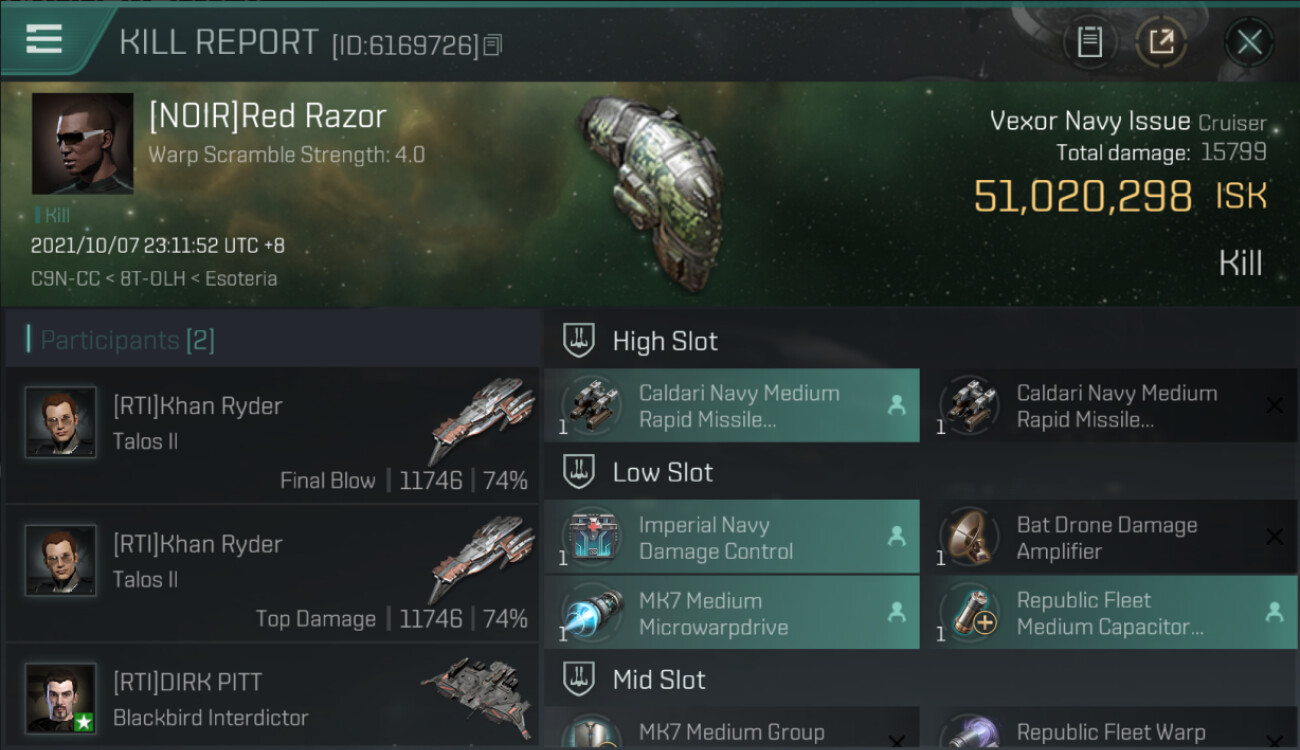Screen dimensions: 1300x750
Task: Click the MK7 Medium Microwarpdrive icon
Action: (593, 613)
